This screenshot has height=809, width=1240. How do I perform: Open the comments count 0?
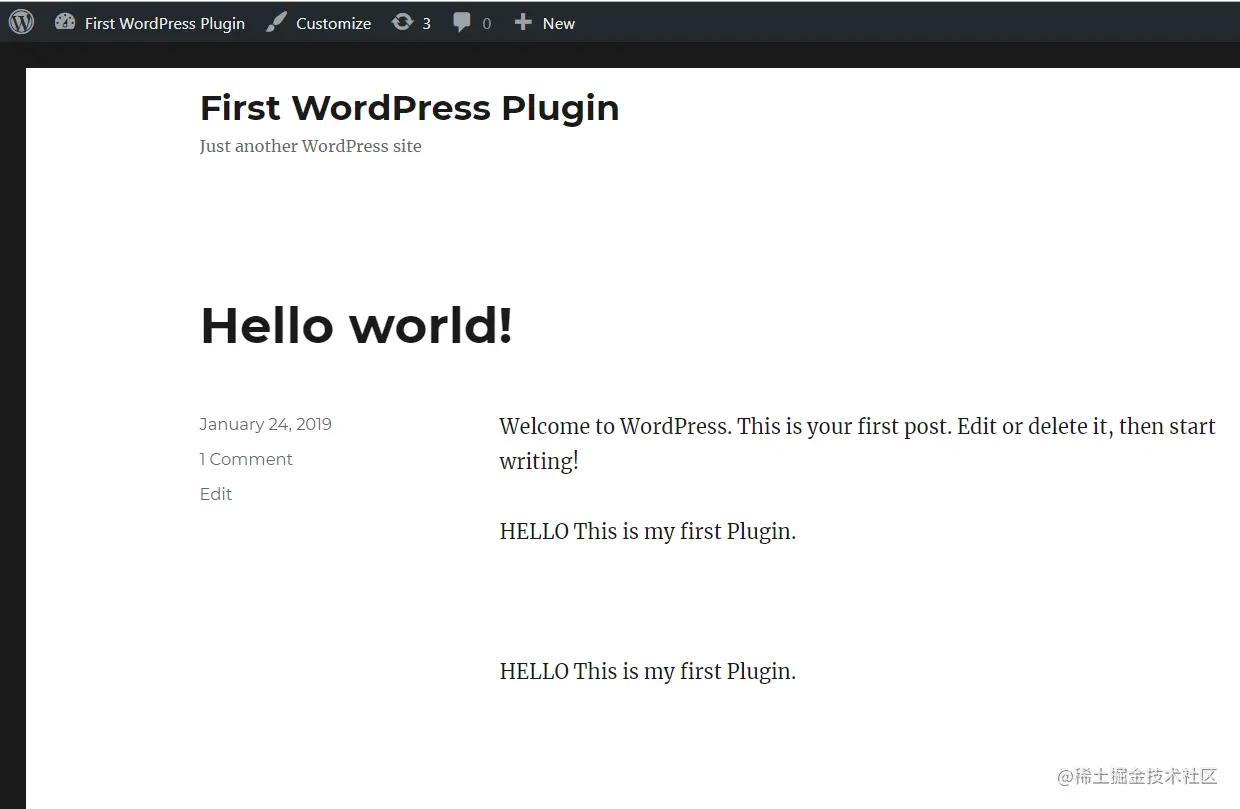487,23
